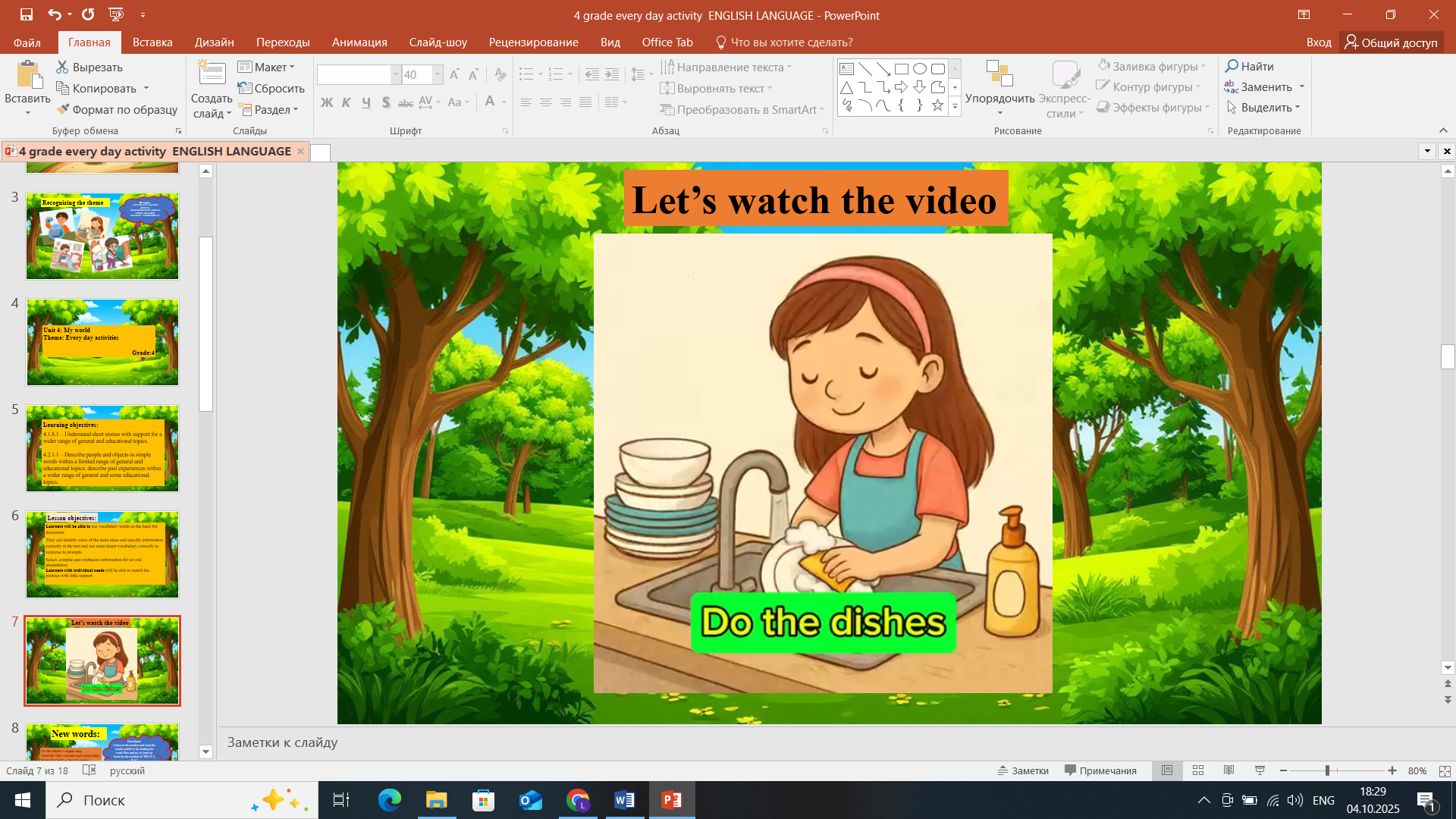Expand the Layout (Макет) dropdown

[267, 67]
